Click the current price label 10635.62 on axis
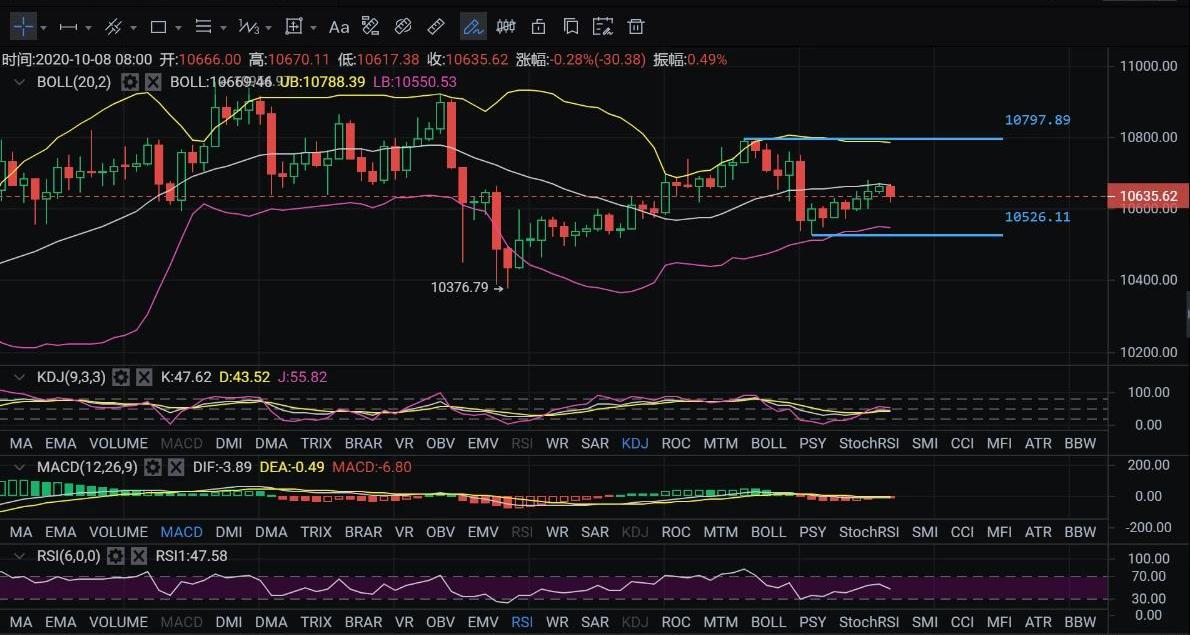Viewport: 1190px width, 635px height. coord(1148,196)
